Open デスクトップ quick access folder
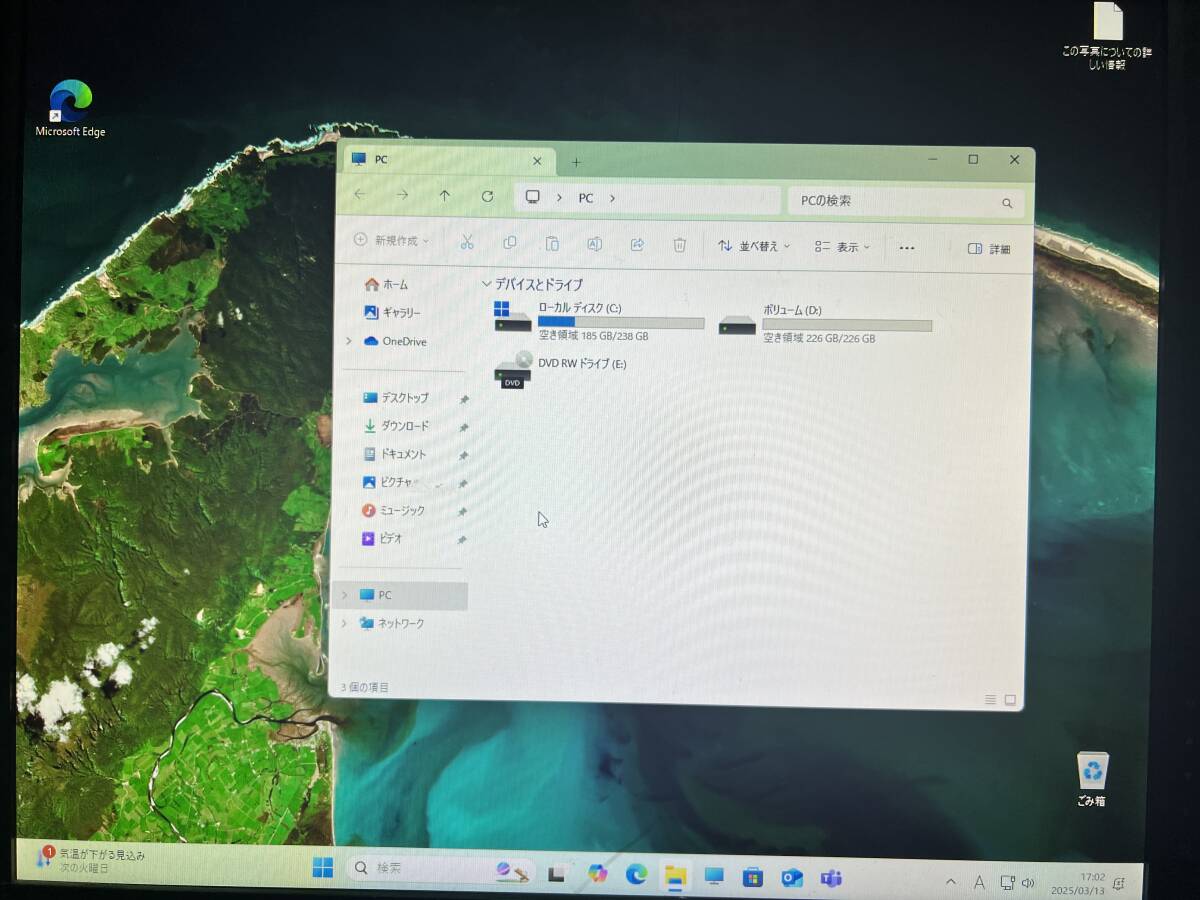This screenshot has height=900, width=1200. pyautogui.click(x=396, y=398)
